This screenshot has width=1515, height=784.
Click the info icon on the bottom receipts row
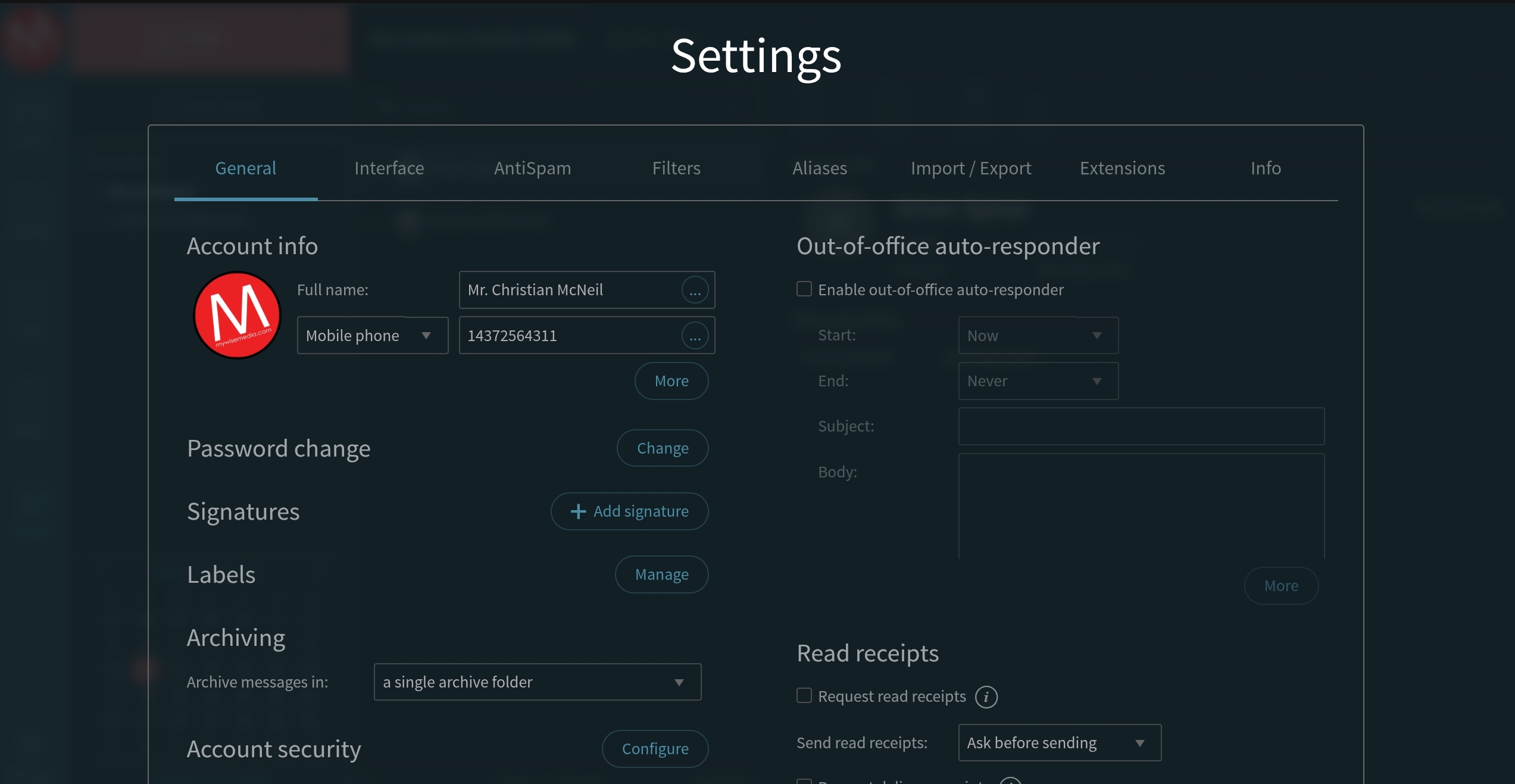pos(1010,780)
